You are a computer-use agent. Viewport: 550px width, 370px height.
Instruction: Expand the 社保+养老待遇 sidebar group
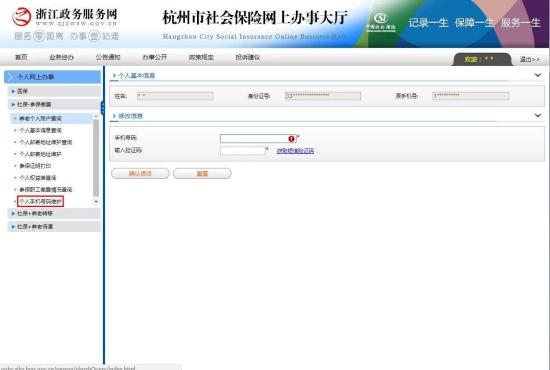tap(54, 227)
